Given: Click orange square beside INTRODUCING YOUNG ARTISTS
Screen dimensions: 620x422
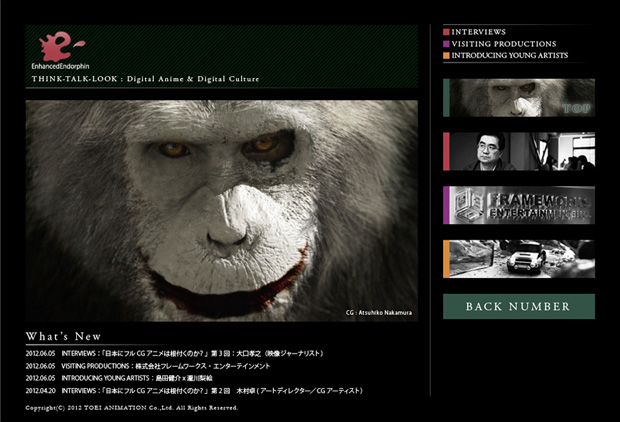Looking at the screenshot, I should coord(446,56).
